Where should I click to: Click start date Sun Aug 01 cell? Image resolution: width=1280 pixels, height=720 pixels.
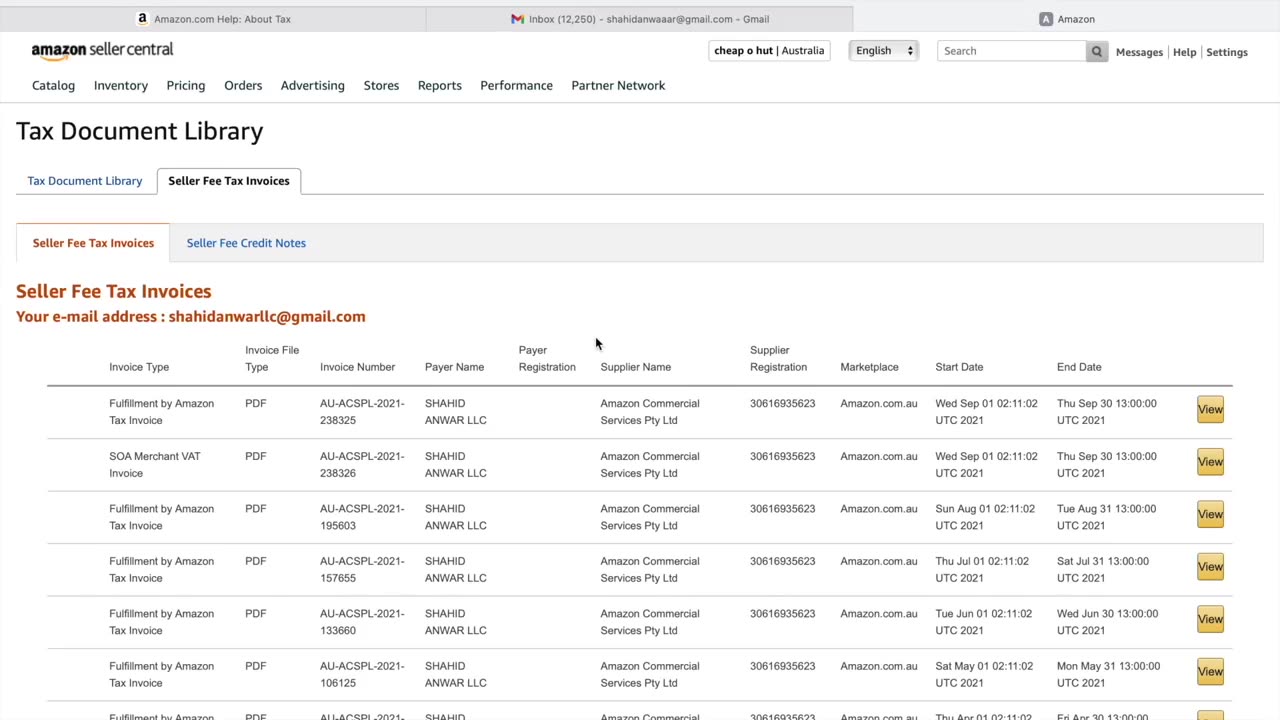pyautogui.click(x=985, y=517)
